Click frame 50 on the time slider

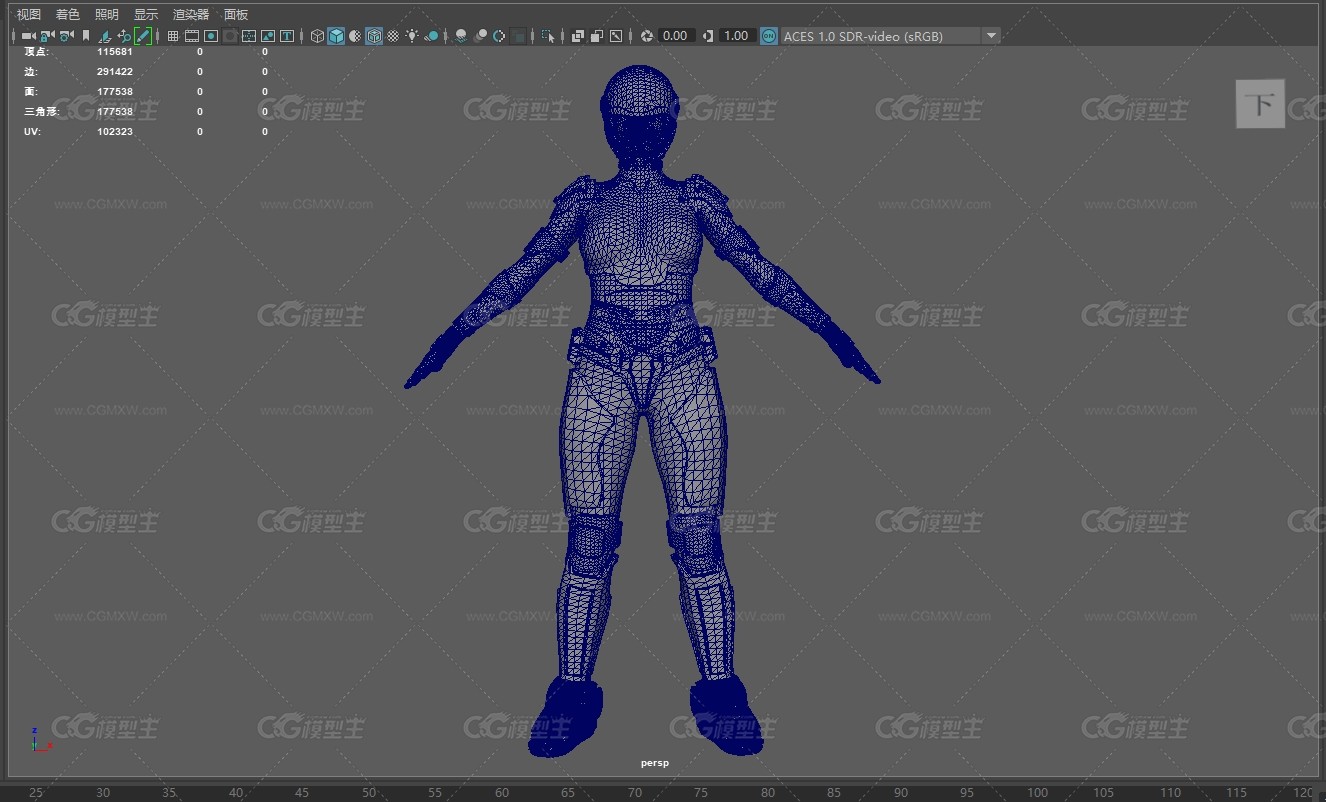369,793
